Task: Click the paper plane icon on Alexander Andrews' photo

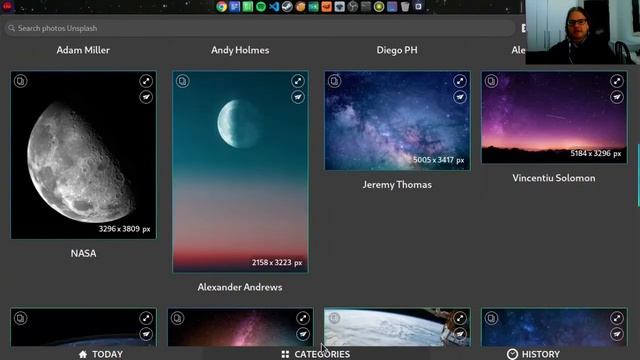Action: tap(298, 97)
